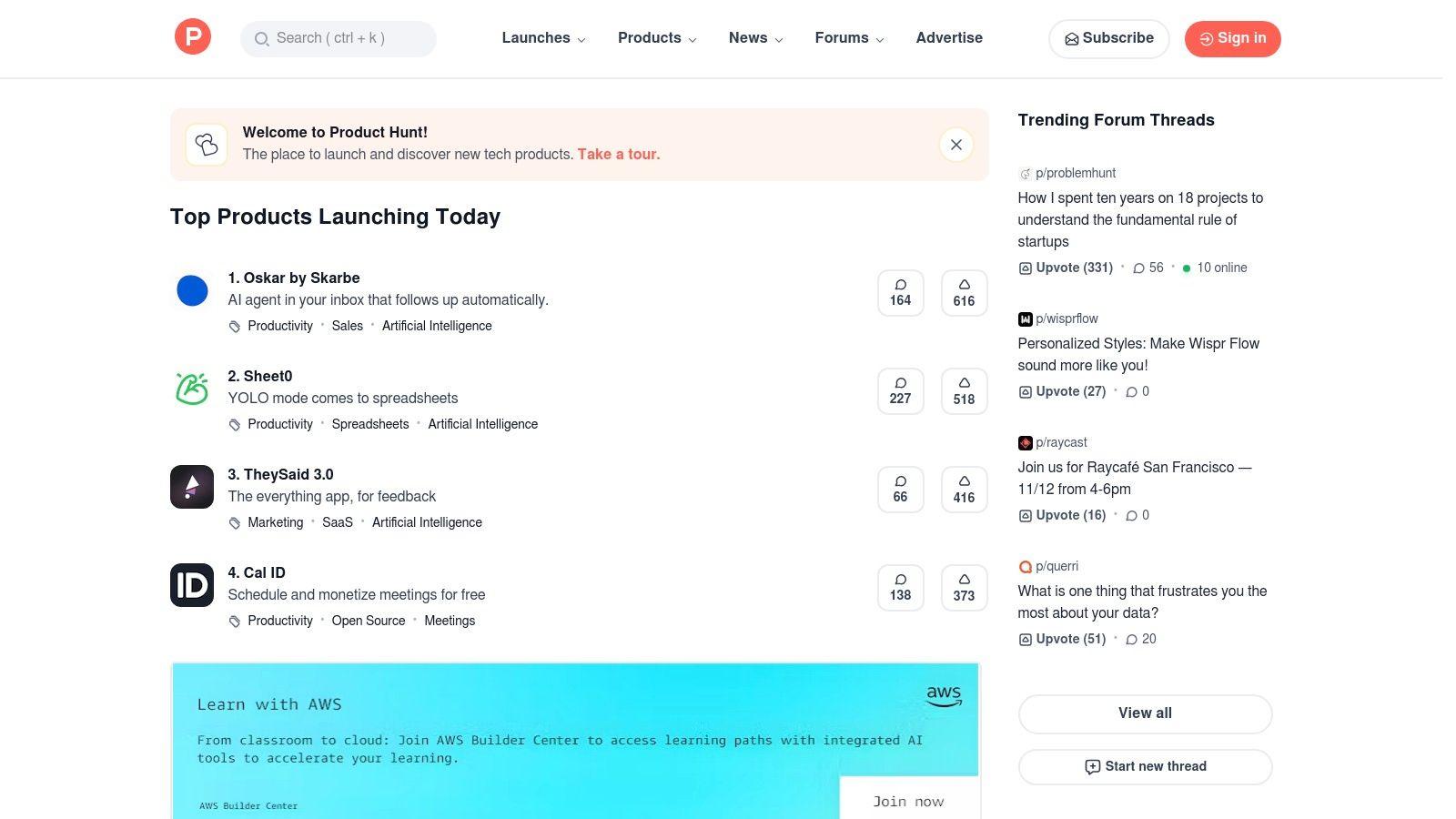Open the Product Hunt logo home link

click(193, 37)
